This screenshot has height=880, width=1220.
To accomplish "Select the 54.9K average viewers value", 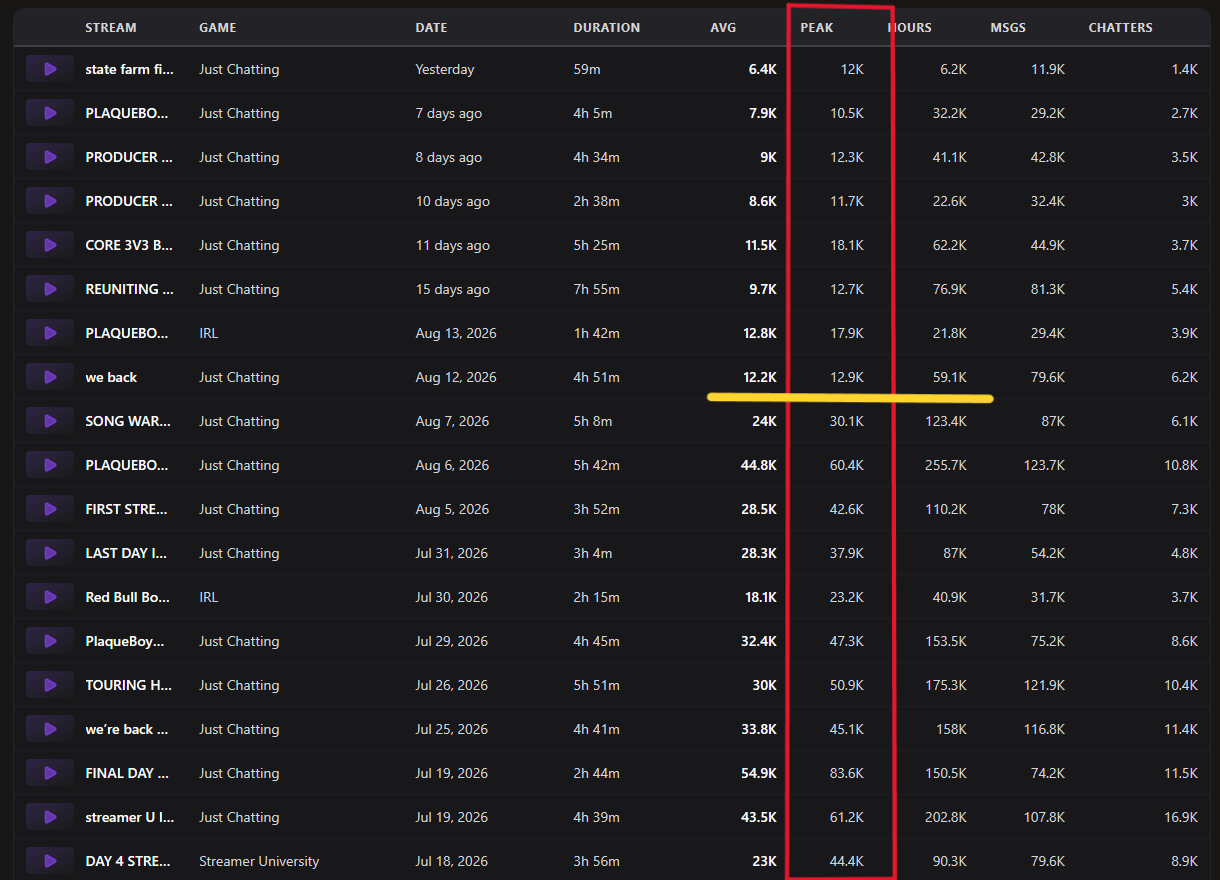I will [759, 773].
